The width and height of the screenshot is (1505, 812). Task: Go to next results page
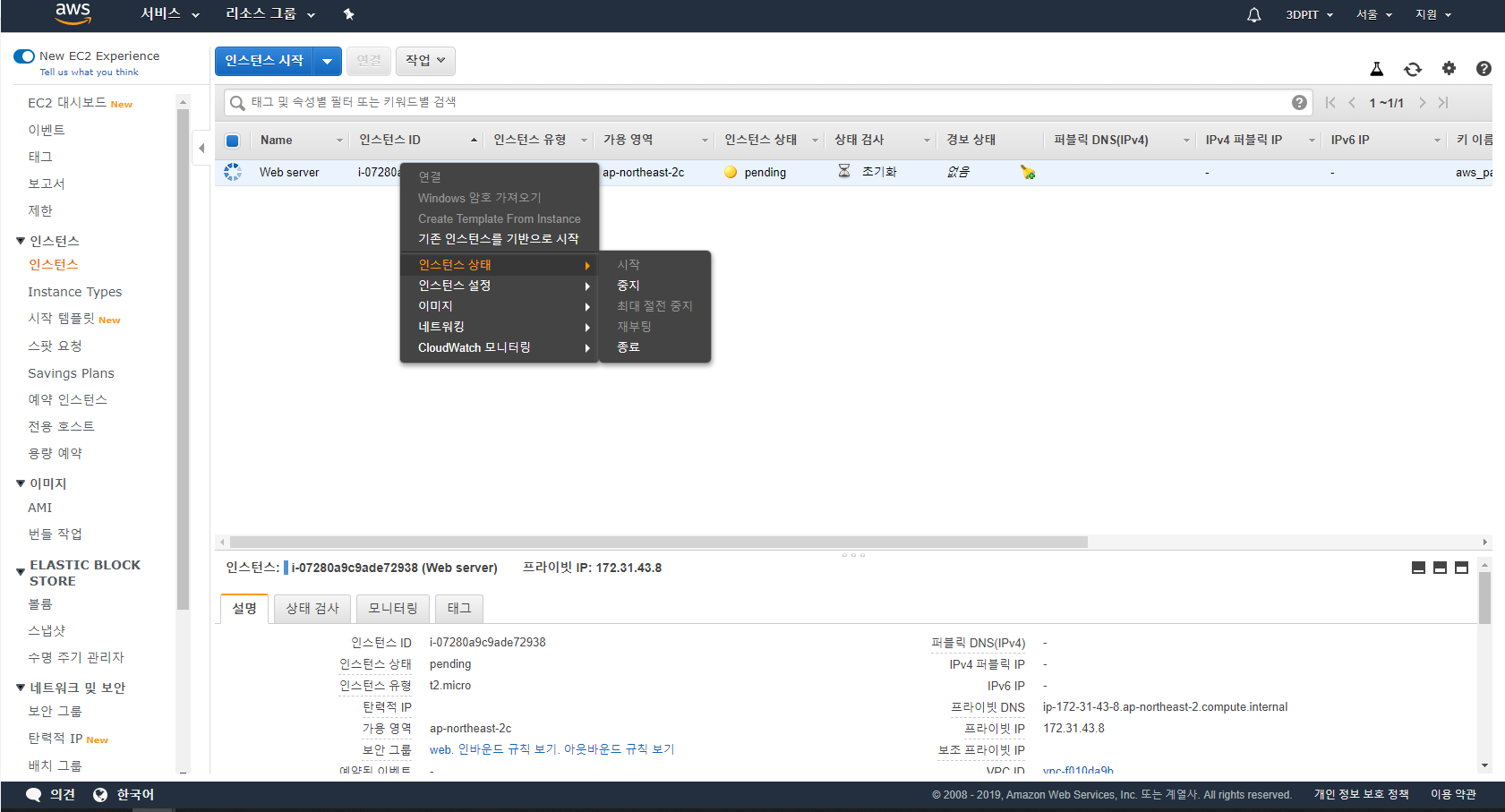click(1422, 103)
